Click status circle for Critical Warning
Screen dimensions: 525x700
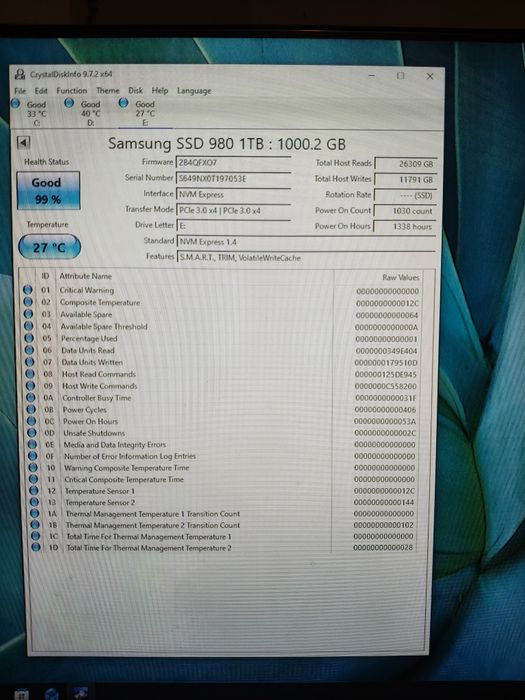pos(28,290)
